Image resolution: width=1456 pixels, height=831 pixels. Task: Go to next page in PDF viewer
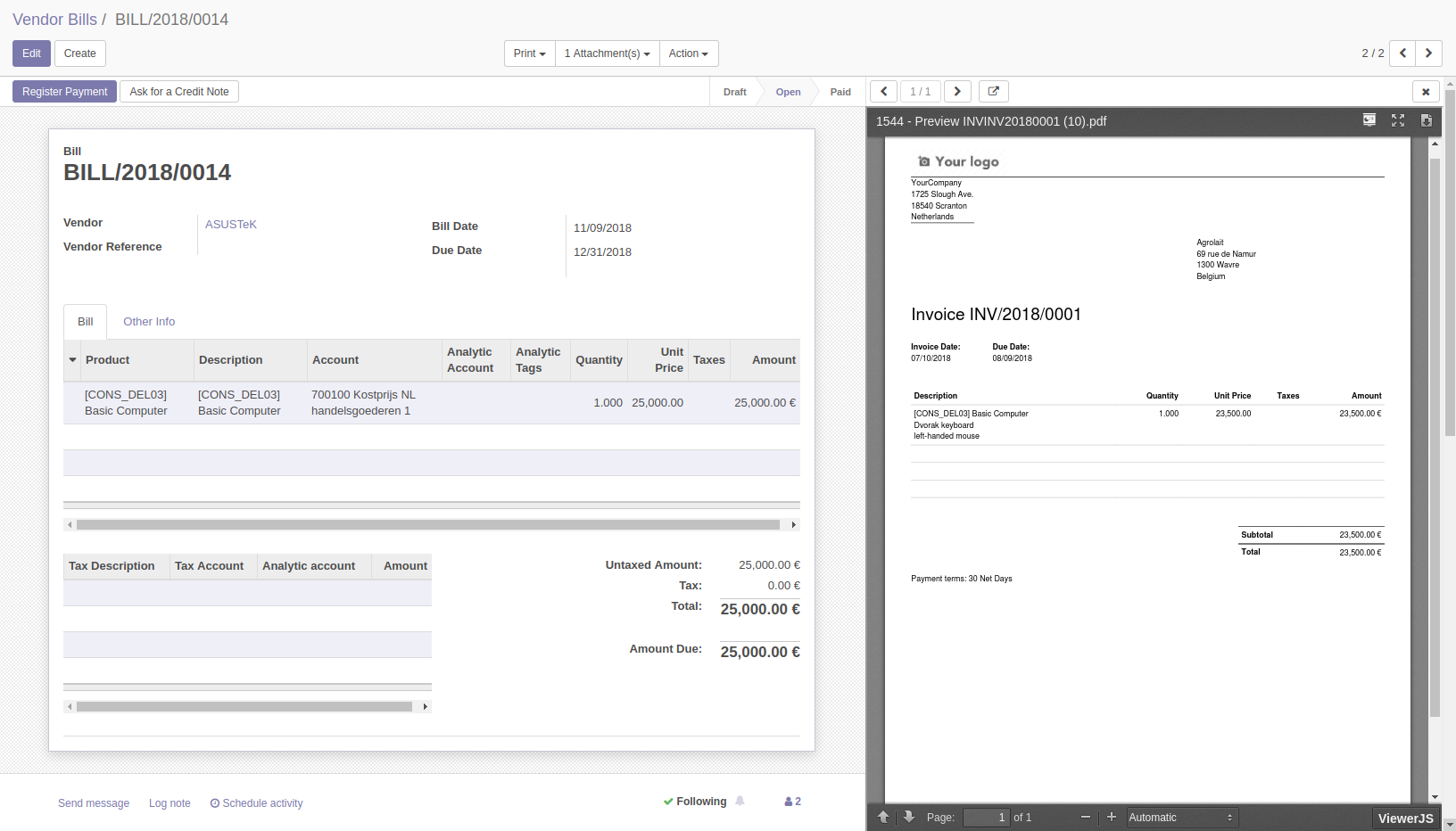909,817
